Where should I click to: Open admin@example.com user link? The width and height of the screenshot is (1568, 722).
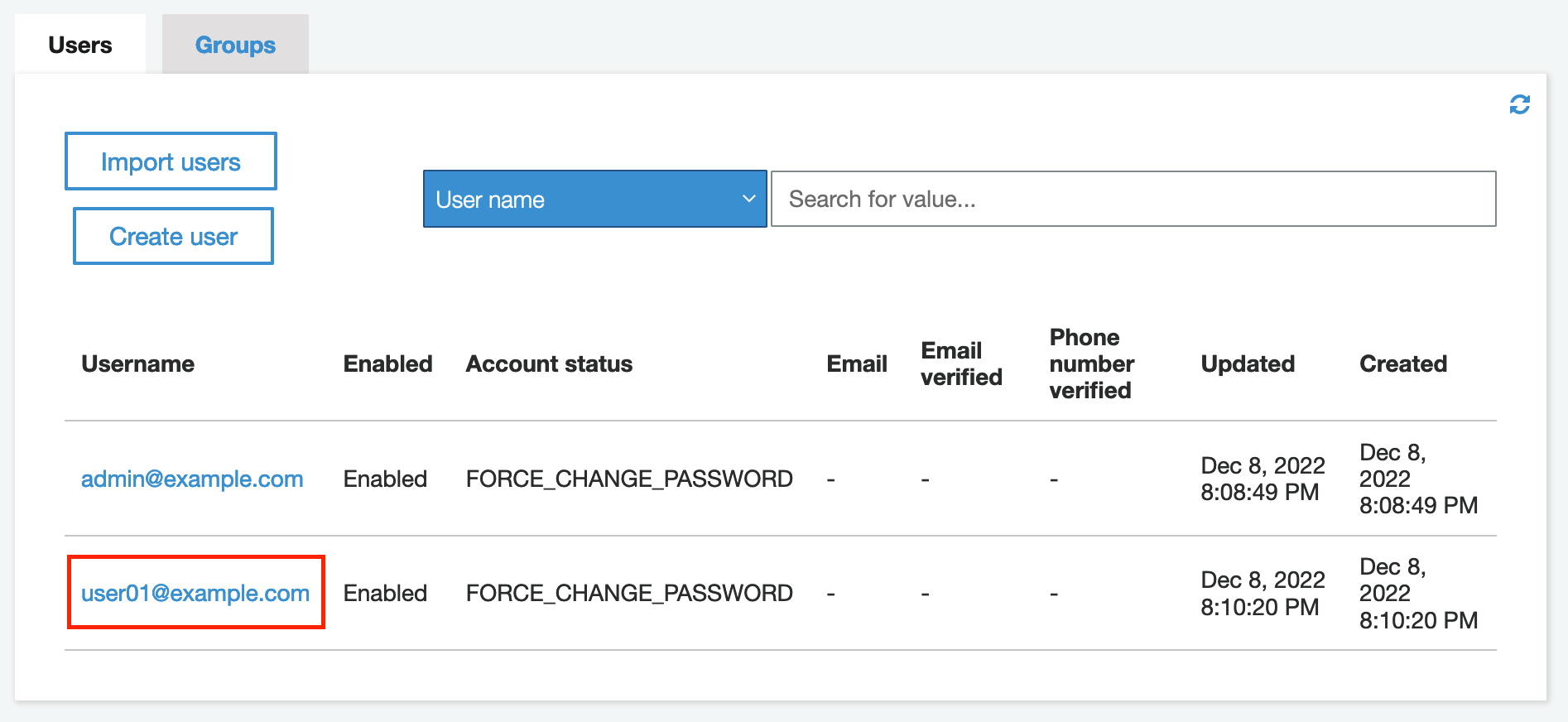[x=192, y=479]
